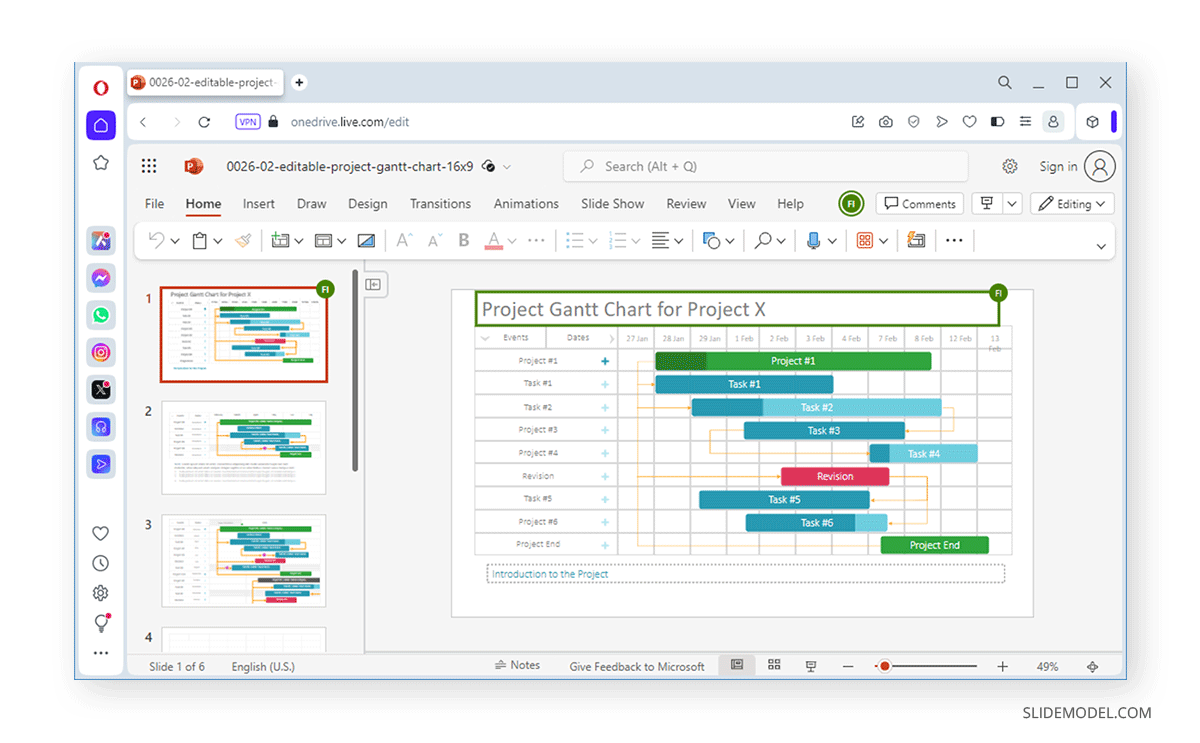The height and width of the screenshot is (743, 1200).
Task: Select slide 3 thumbnail
Action: 244,561
